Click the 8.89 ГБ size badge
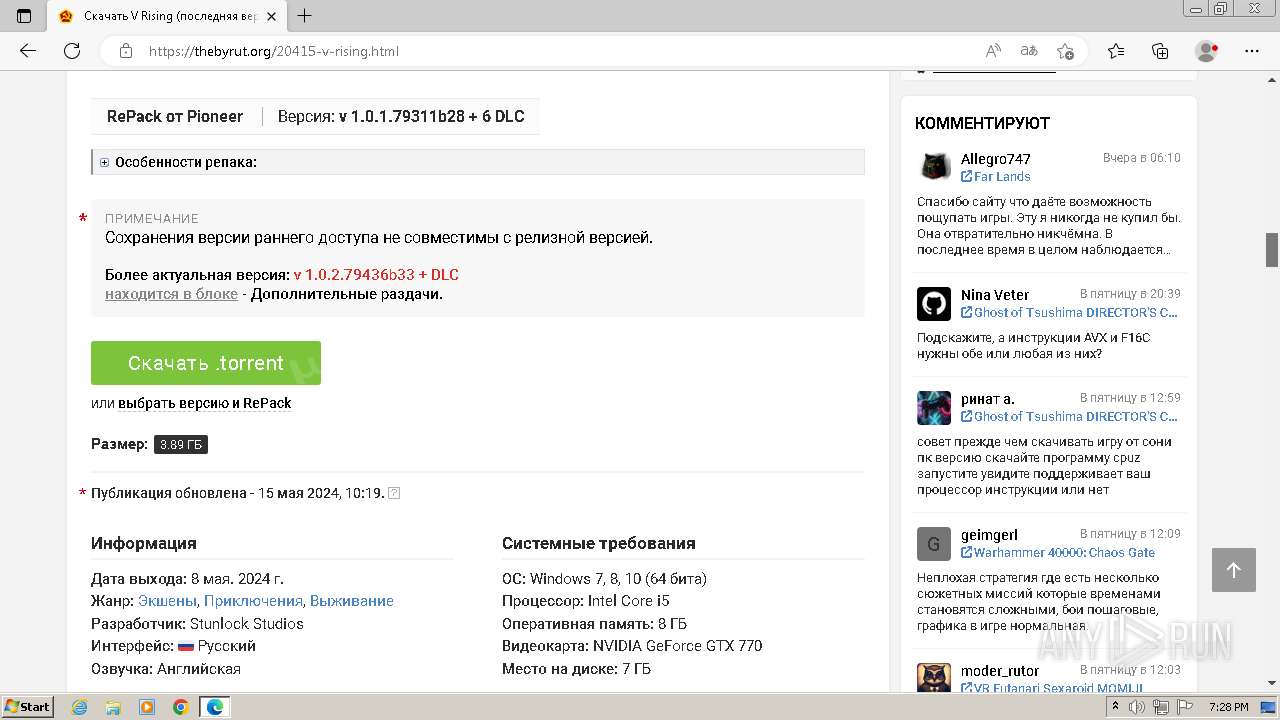The image size is (1280, 720). coord(181,444)
